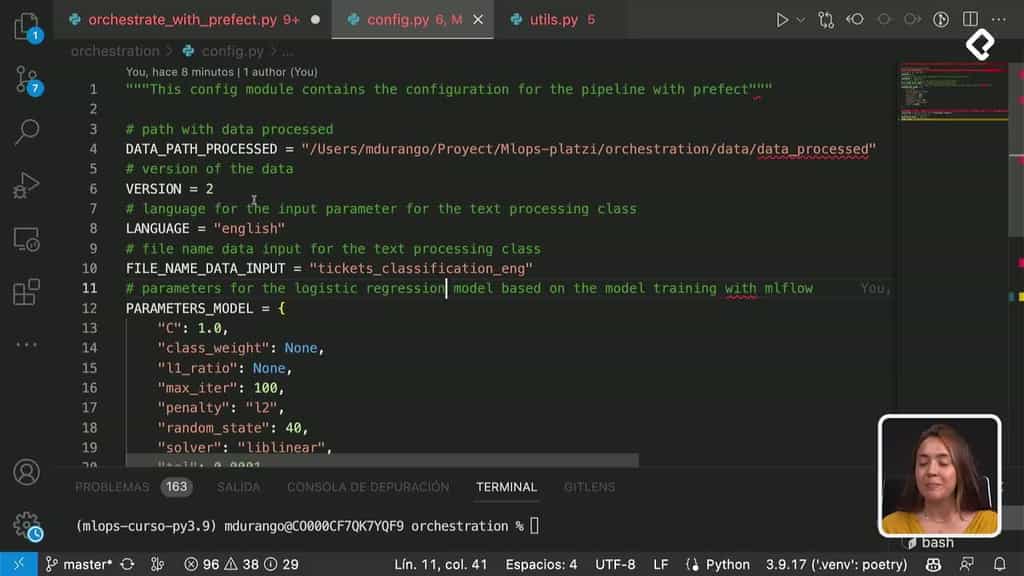Click the editor horizontal scrollbar

point(380,461)
